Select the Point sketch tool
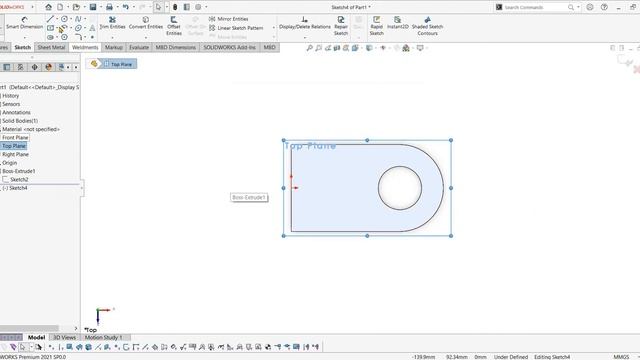 click(92, 37)
